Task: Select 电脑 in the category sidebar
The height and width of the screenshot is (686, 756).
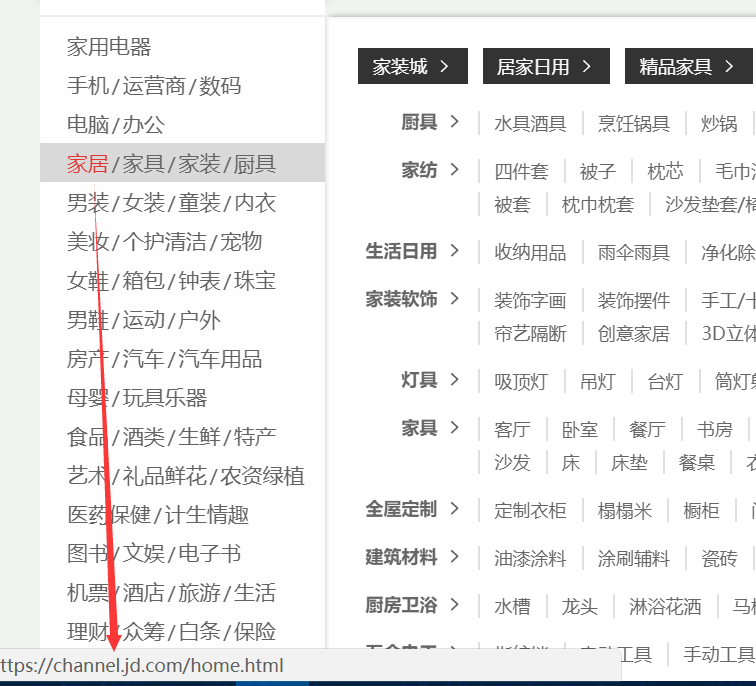Action: (88, 125)
